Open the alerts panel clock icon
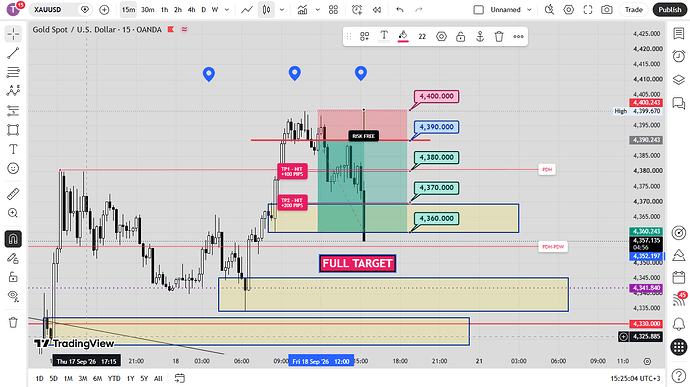 tap(679, 56)
